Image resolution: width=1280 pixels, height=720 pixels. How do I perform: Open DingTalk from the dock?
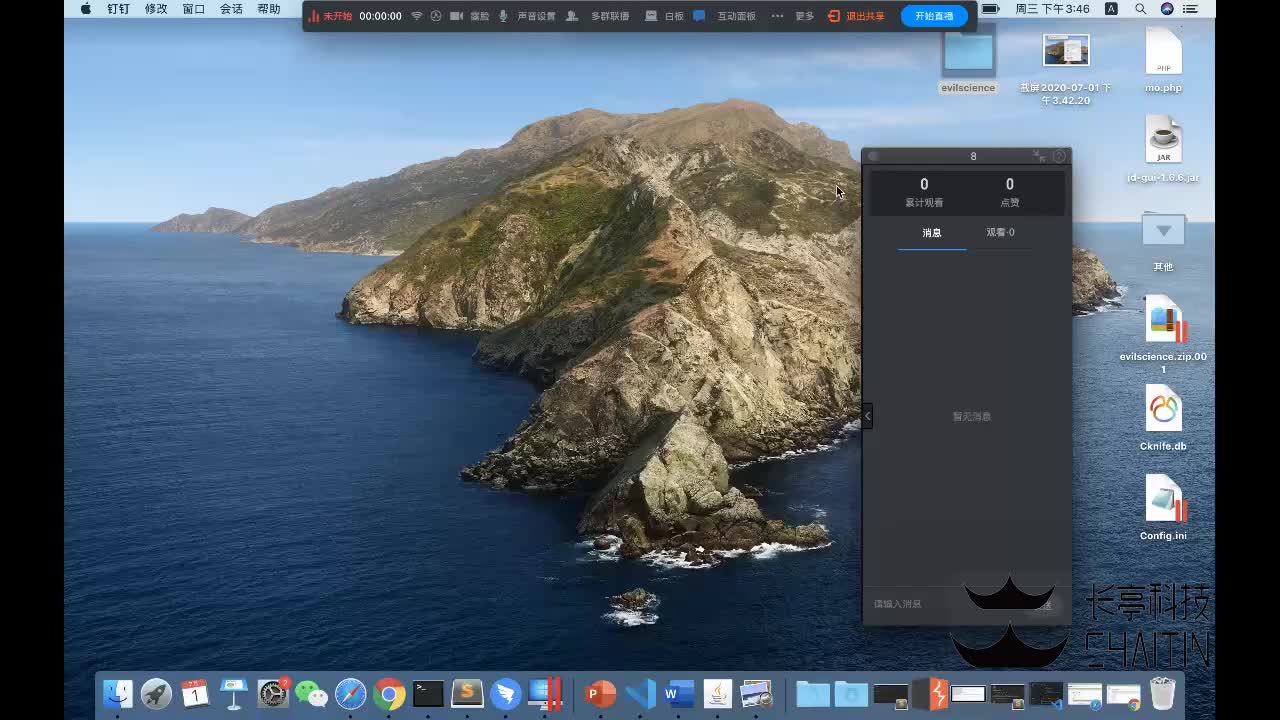506,693
